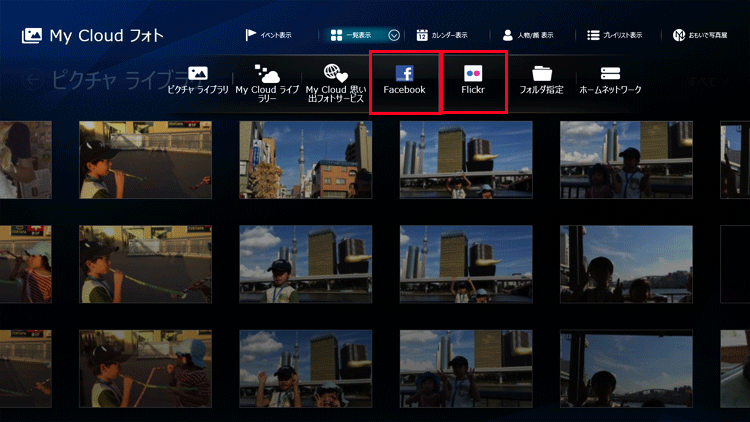Open top-row photo of kids raising arms below golden flame
Screen dimensions: 750x422
click(466, 160)
